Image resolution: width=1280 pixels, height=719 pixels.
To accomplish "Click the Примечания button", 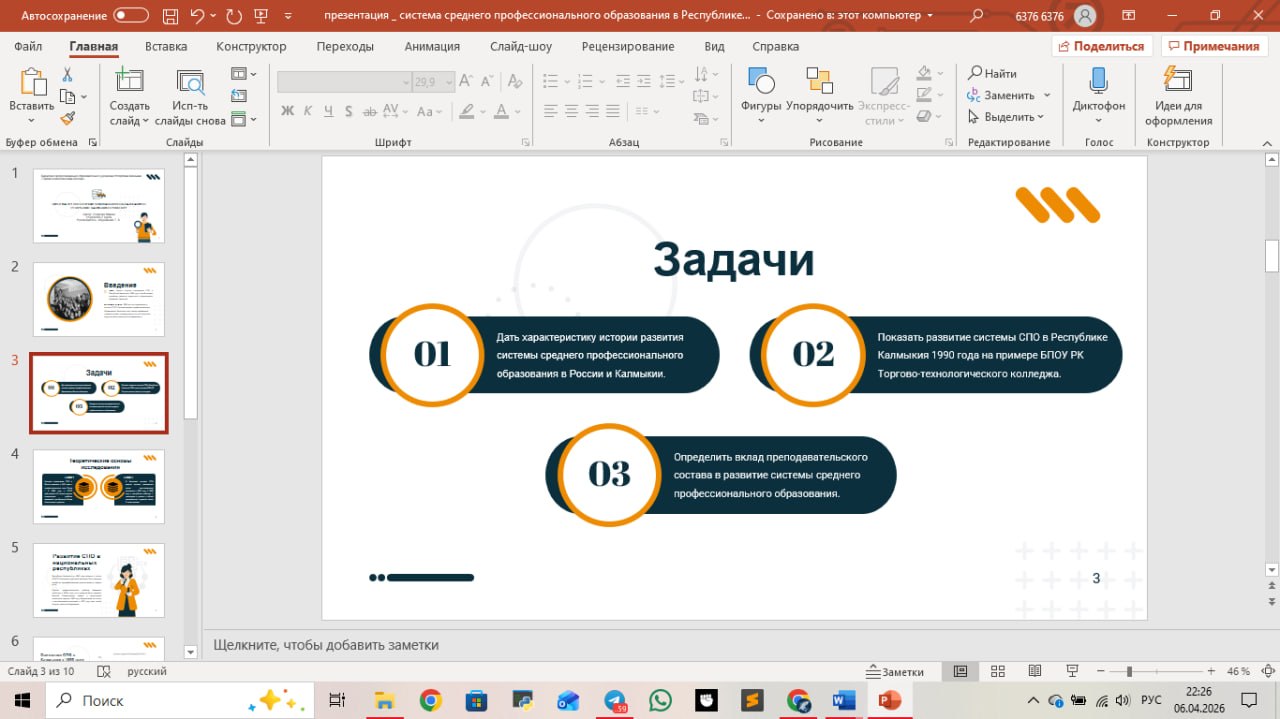I will 1214,46.
